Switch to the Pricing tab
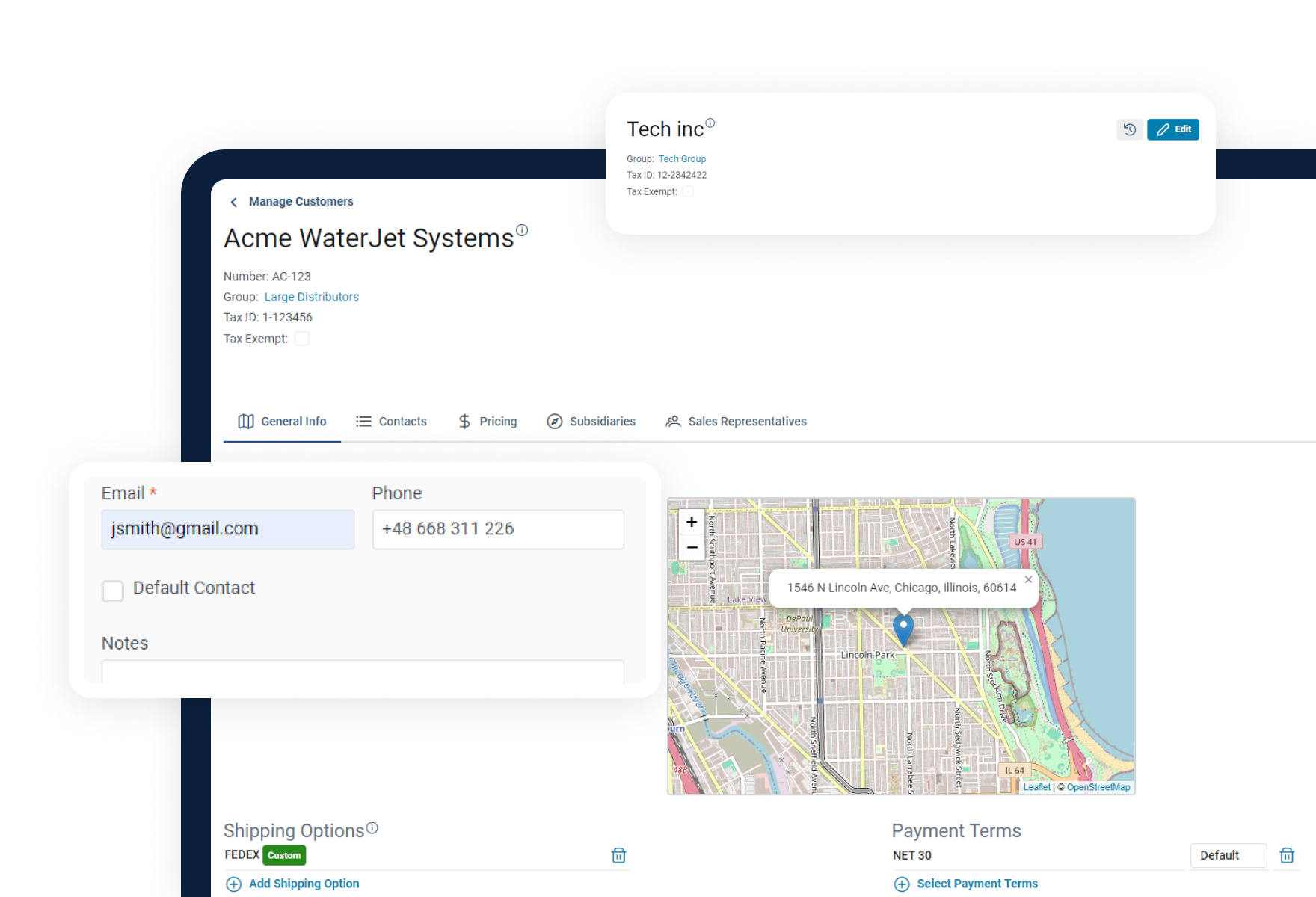1316x897 pixels. pos(488,422)
